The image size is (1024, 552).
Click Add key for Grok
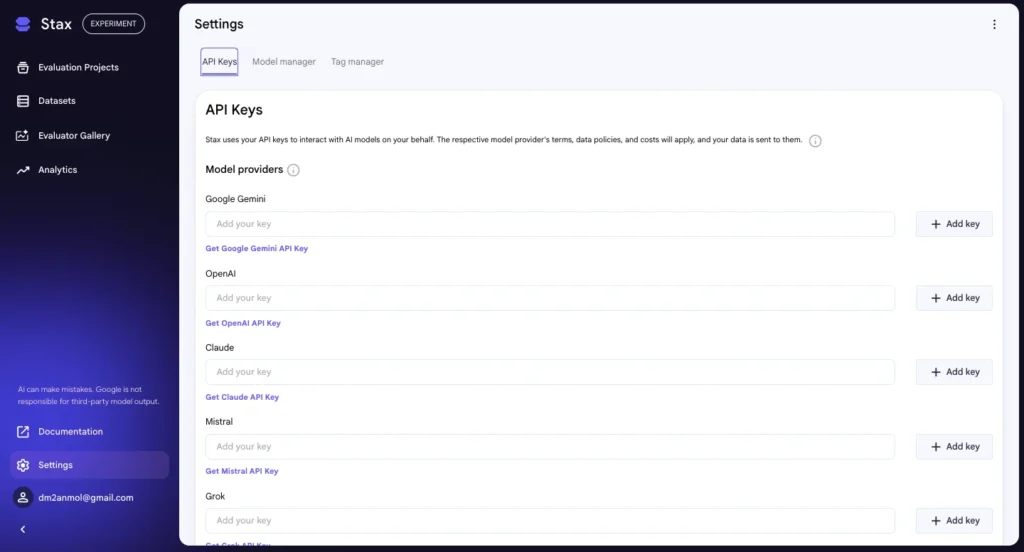954,521
